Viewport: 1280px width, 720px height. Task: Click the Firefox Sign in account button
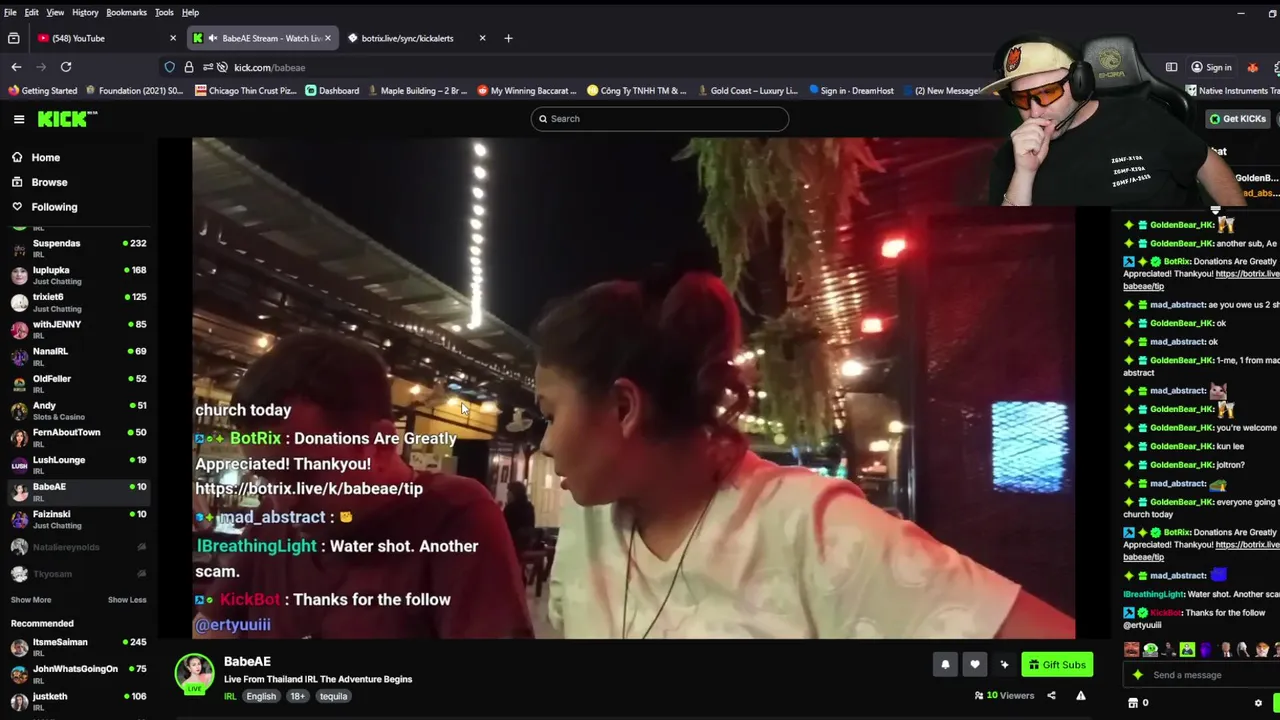coord(1211,67)
